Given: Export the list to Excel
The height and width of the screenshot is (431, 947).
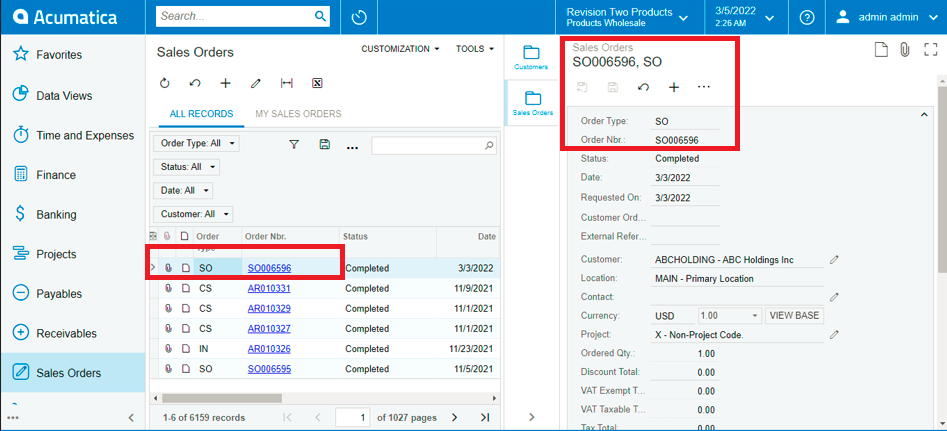Looking at the screenshot, I should [x=317, y=83].
